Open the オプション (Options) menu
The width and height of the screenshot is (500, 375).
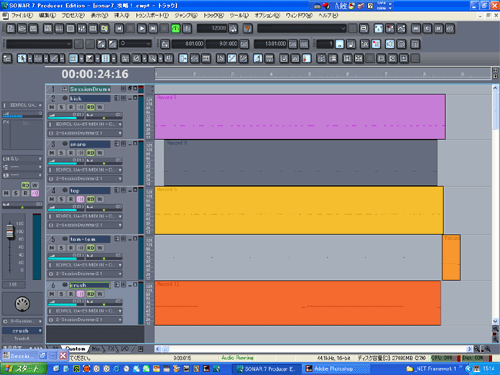pyautogui.click(x=267, y=15)
